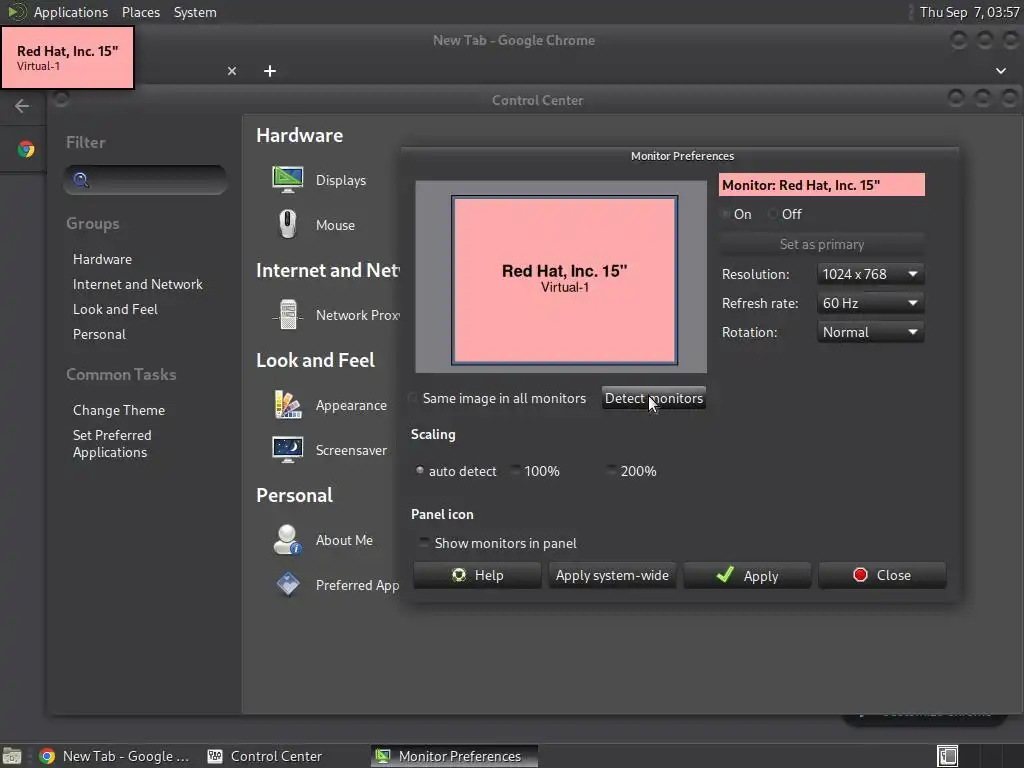1024x768 pixels.
Task: Click the Set as primary button
Action: (x=822, y=244)
